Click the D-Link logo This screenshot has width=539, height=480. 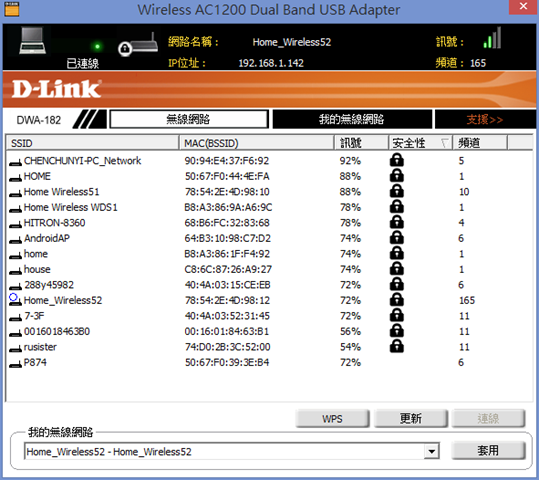(x=56, y=89)
